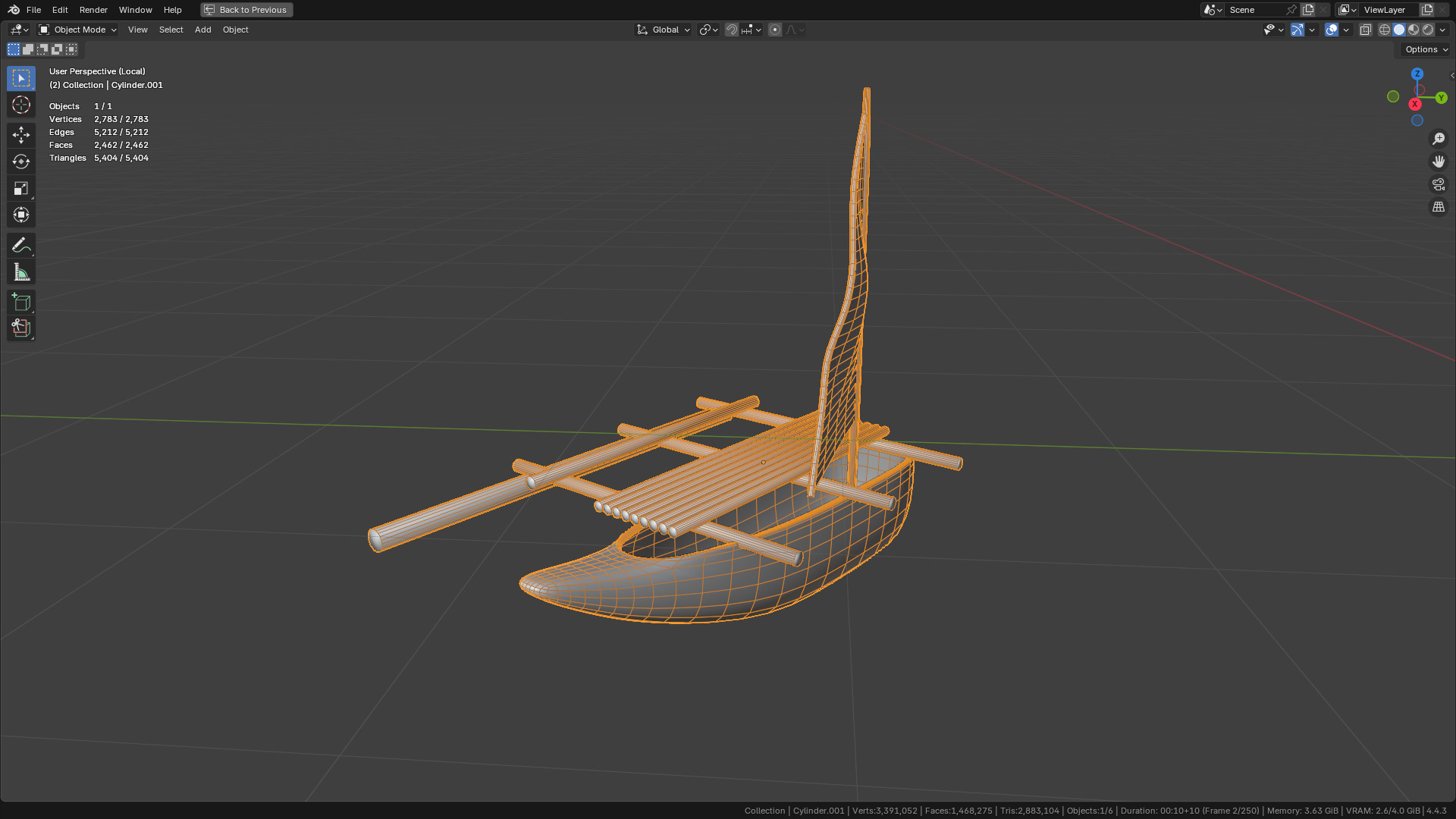Toggle camera view button
1456x819 pixels.
pos(1439,184)
